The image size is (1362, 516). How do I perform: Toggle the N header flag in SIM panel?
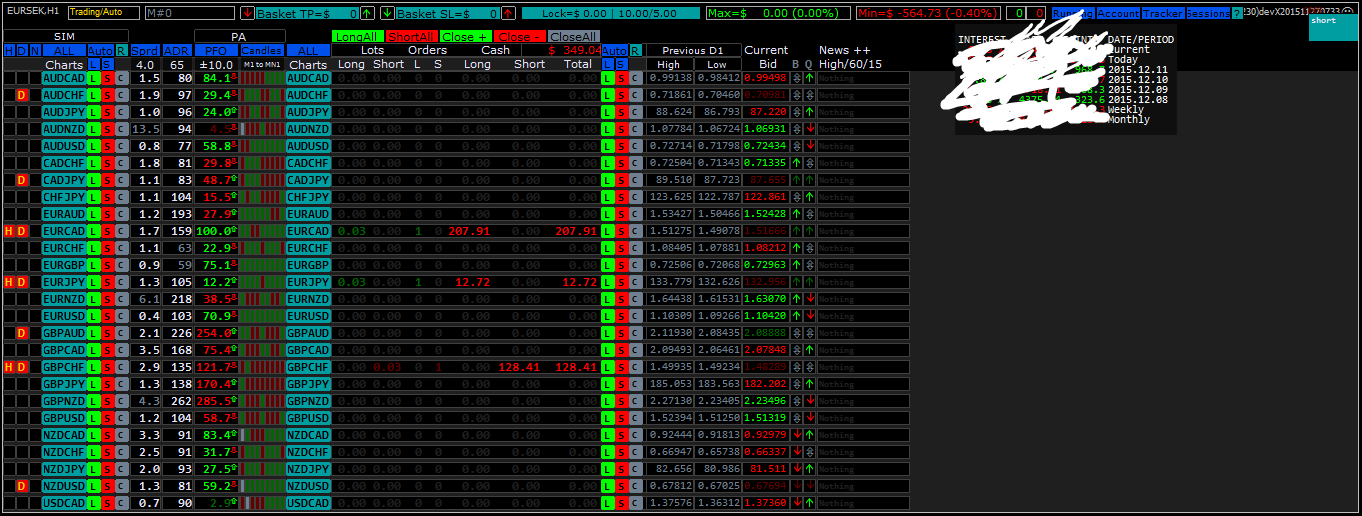[35, 50]
